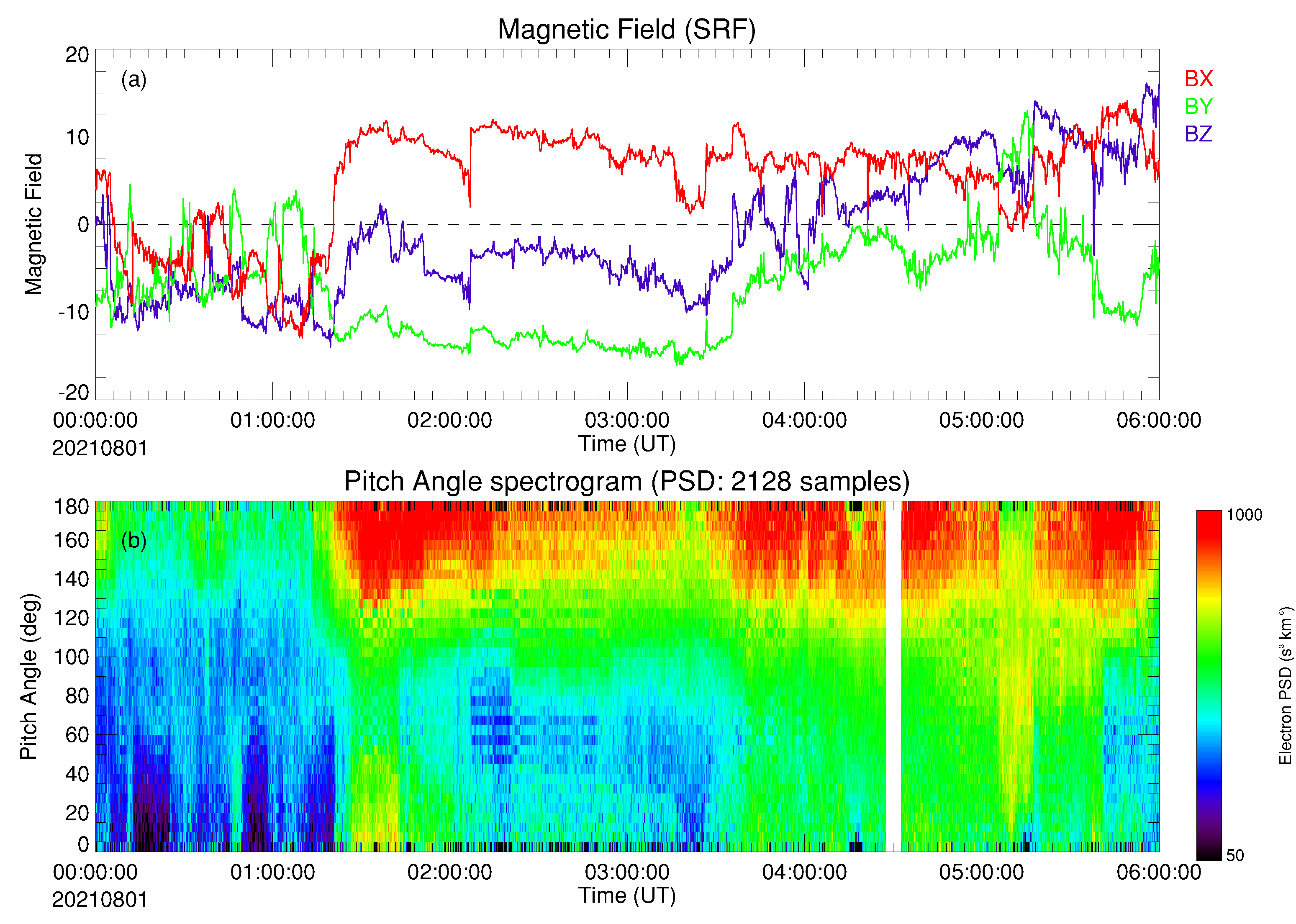Image resolution: width=1296 pixels, height=924 pixels.
Task: Click the 'Pitch Angle spectrogram (PSD: 2128 samples)' title
Action: coord(626,481)
